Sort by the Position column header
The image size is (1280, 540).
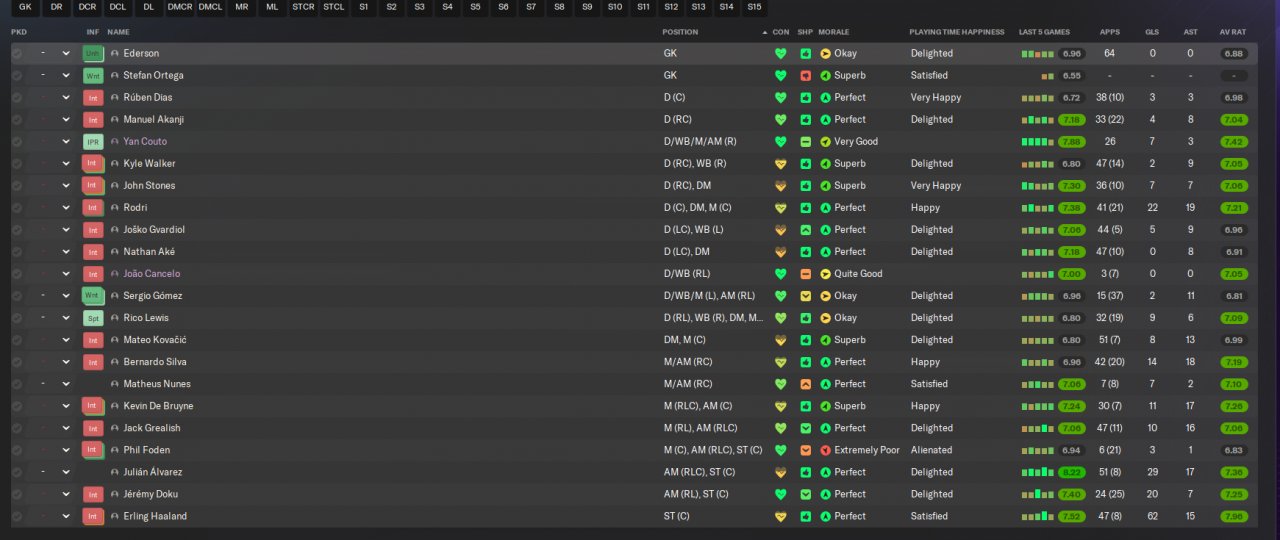[680, 32]
